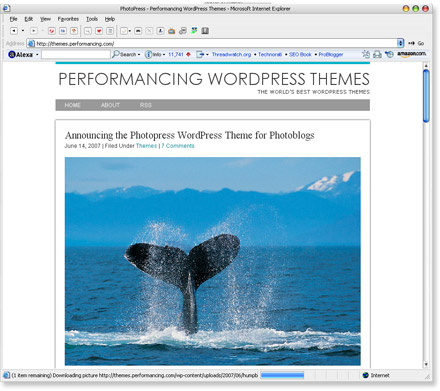The width and height of the screenshot is (440, 391).
Task: Click the Back navigation arrow button
Action: 14,31
